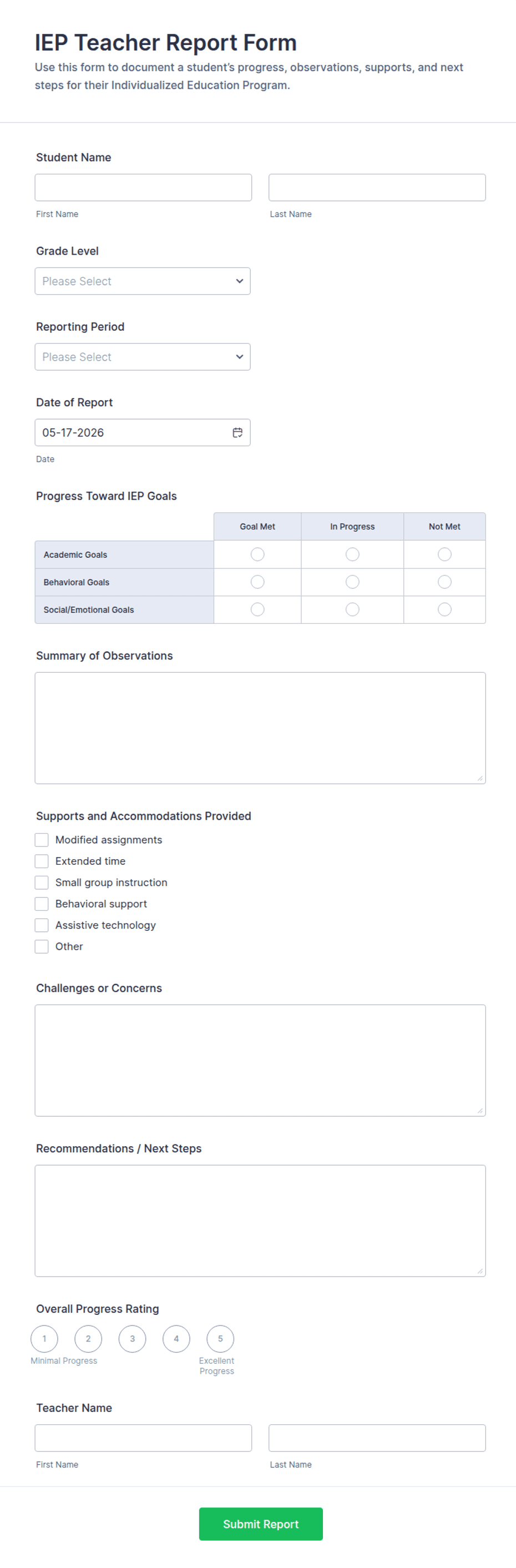
Task: Choose Not Met for Social/Emotional Goals
Action: click(445, 609)
